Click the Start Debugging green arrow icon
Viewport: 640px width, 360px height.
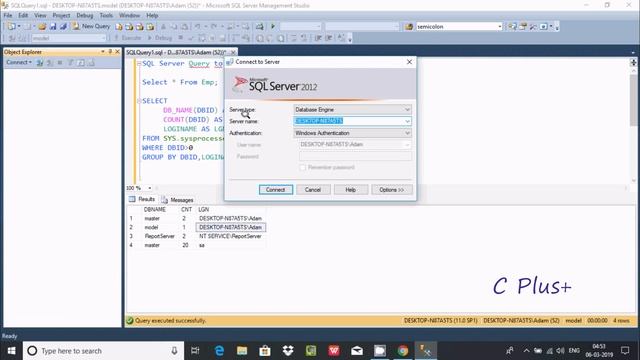click(x=273, y=27)
